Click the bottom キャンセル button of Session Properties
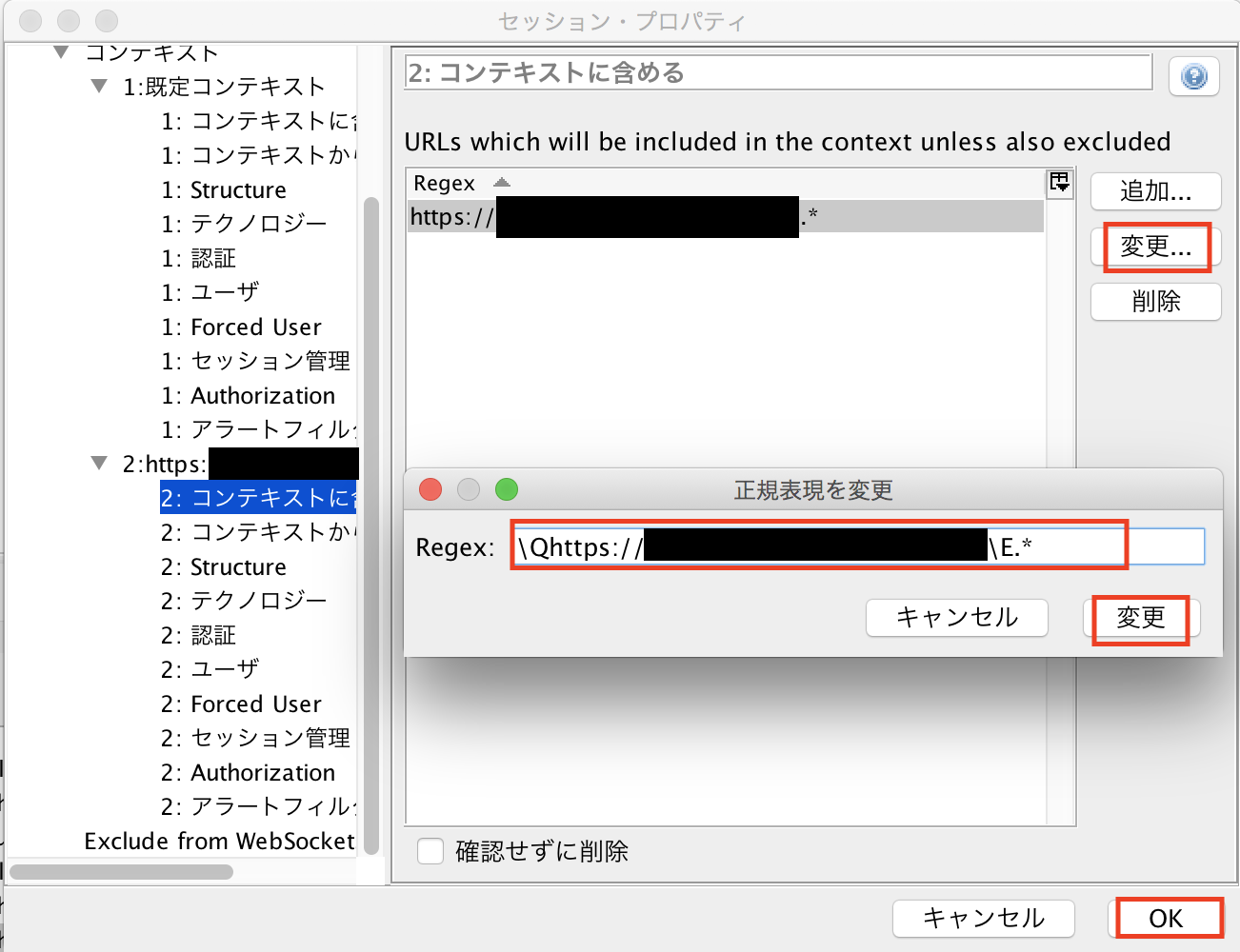This screenshot has width=1240, height=952. pos(983,919)
